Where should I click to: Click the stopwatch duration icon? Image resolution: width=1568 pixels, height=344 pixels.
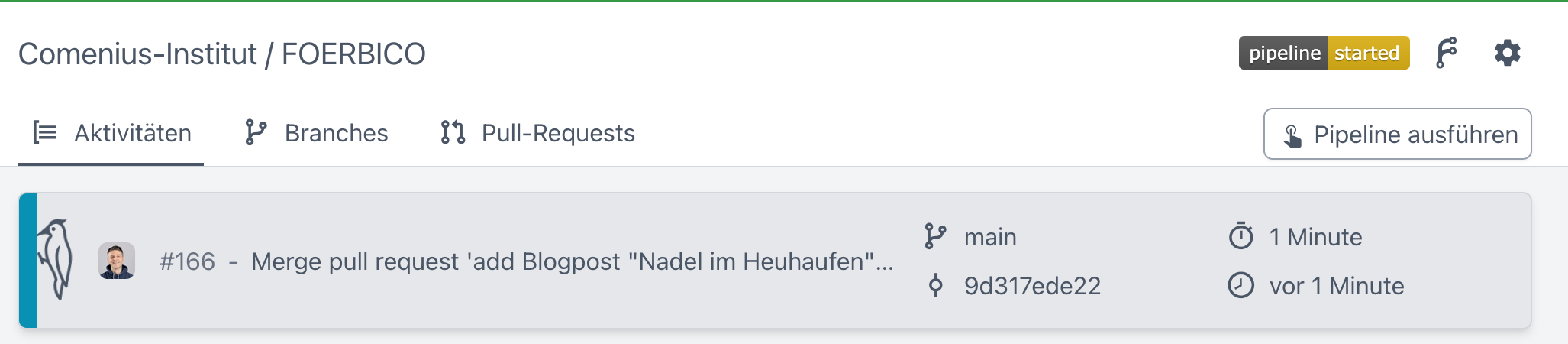[x=1241, y=236]
